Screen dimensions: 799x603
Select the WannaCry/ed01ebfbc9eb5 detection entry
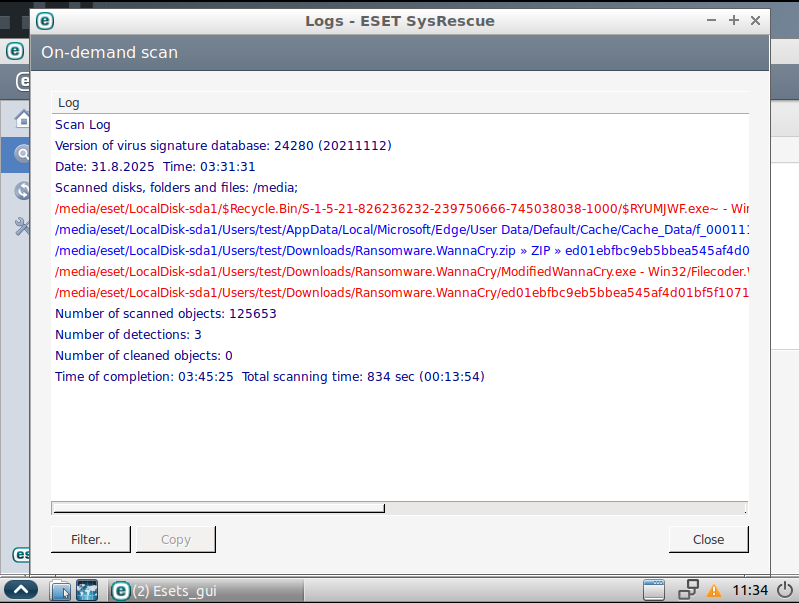[x=402, y=293]
